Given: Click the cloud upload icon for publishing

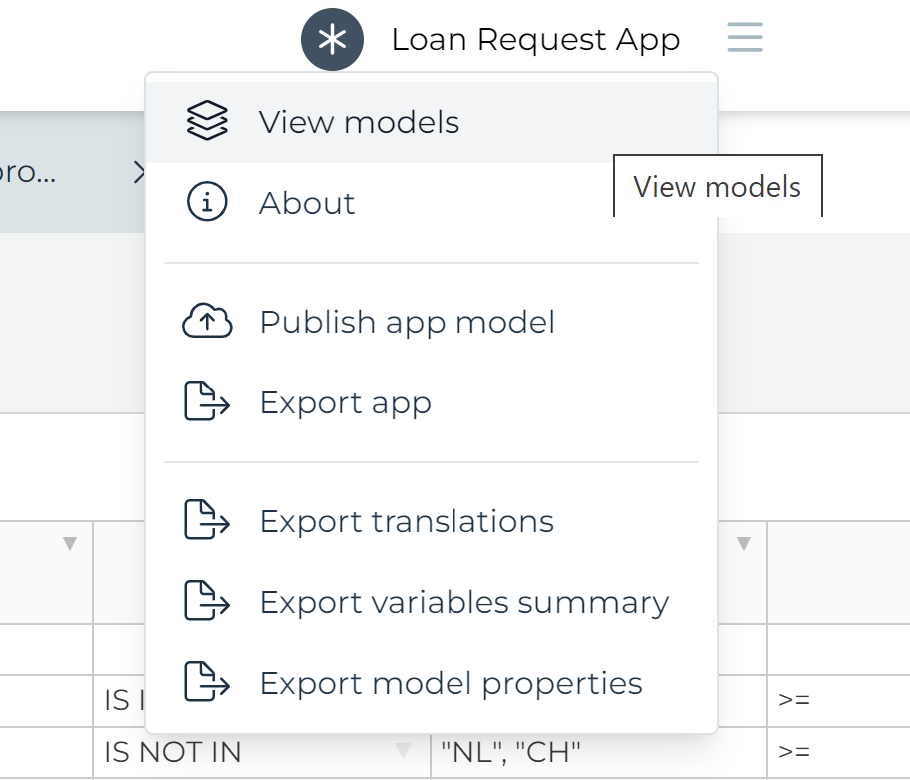Looking at the screenshot, I should pyautogui.click(x=206, y=322).
